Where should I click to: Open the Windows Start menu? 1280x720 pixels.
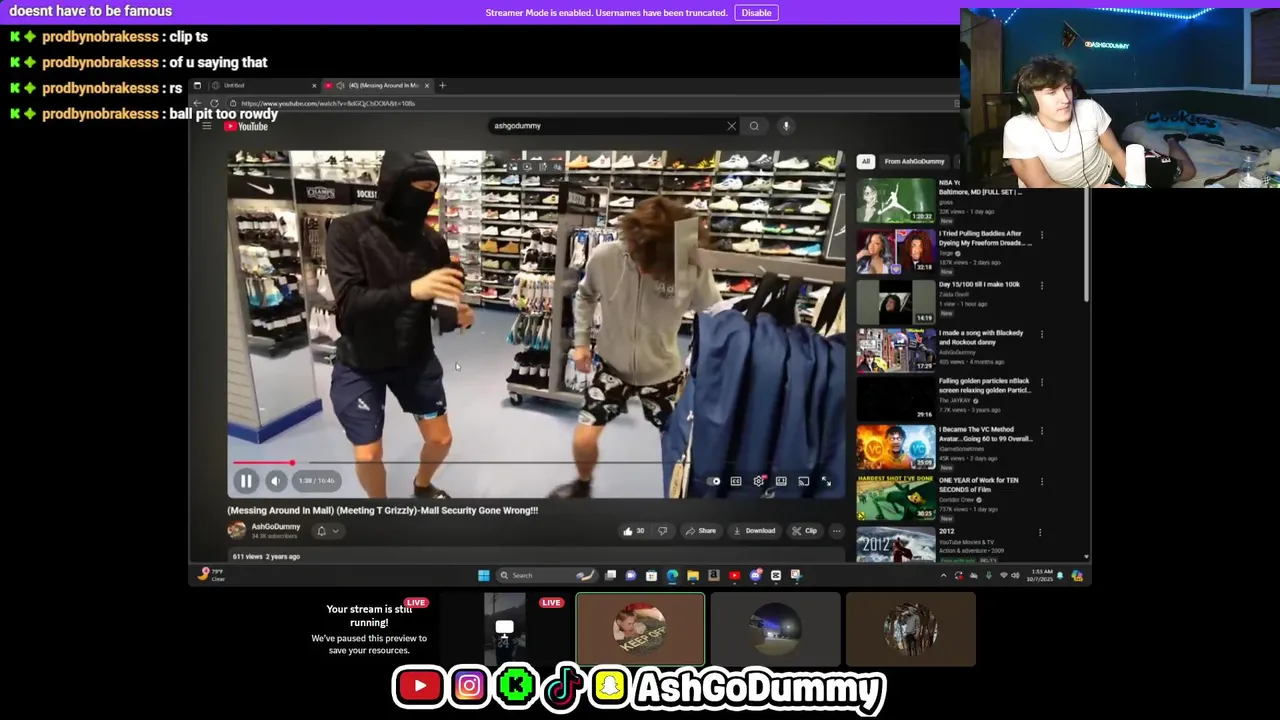click(x=484, y=575)
